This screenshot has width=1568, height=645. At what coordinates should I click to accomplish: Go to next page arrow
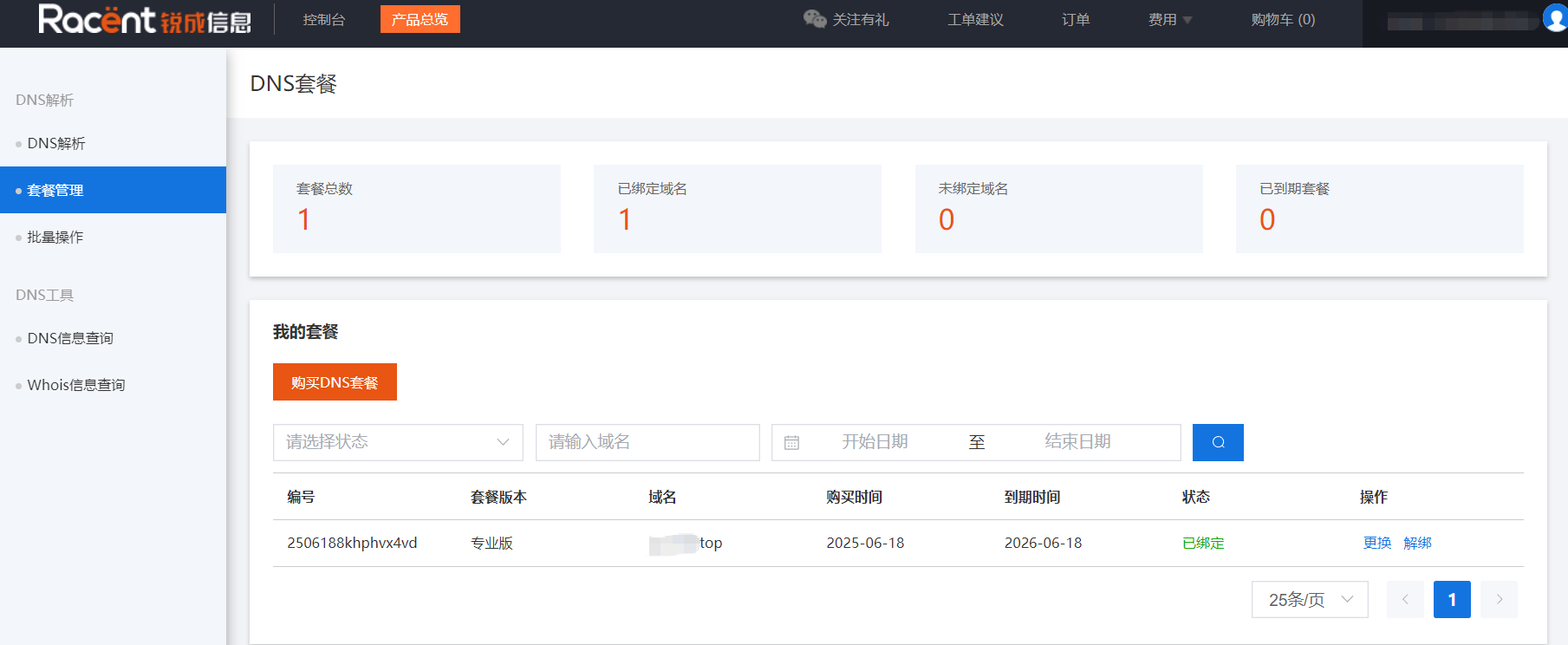[1499, 600]
